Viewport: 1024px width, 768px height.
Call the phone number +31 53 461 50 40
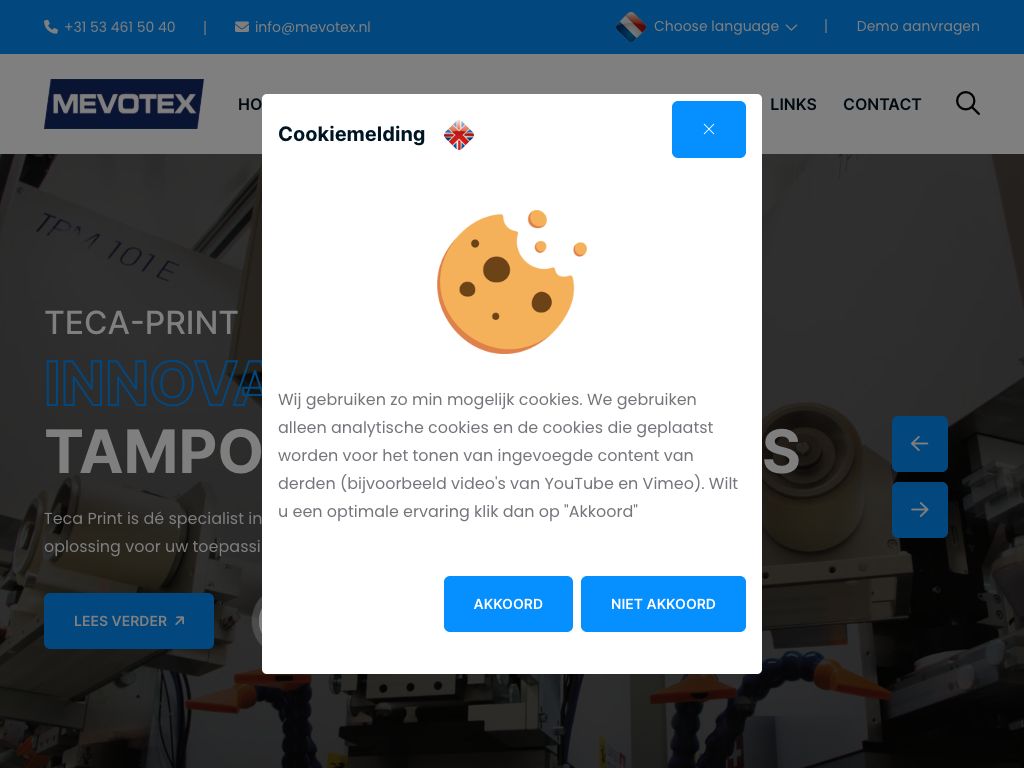120,27
